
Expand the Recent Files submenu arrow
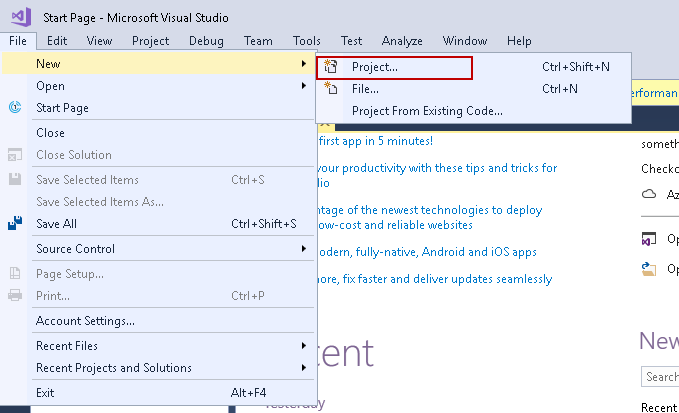tap(304, 346)
